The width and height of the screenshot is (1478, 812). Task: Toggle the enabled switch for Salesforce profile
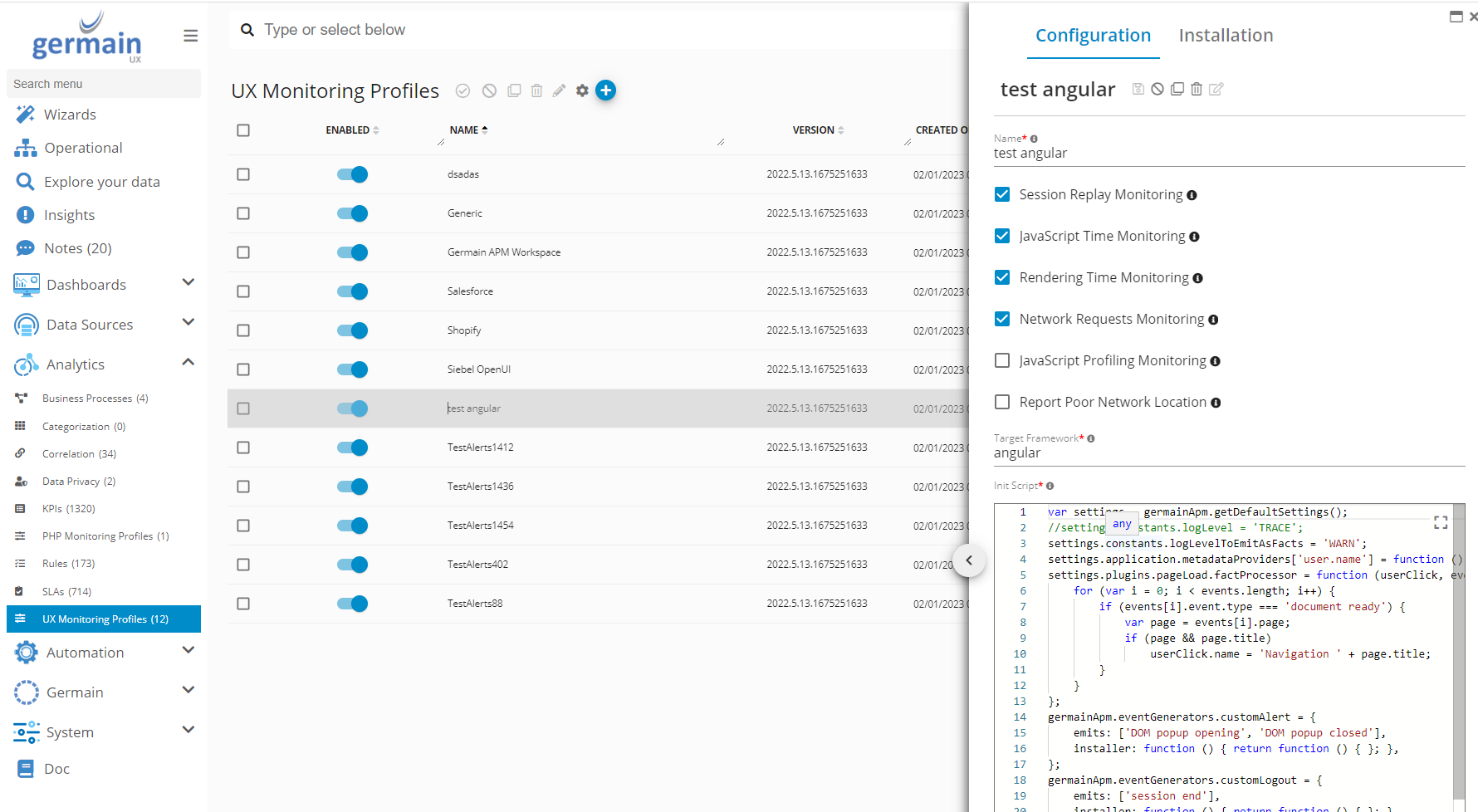[x=352, y=291]
